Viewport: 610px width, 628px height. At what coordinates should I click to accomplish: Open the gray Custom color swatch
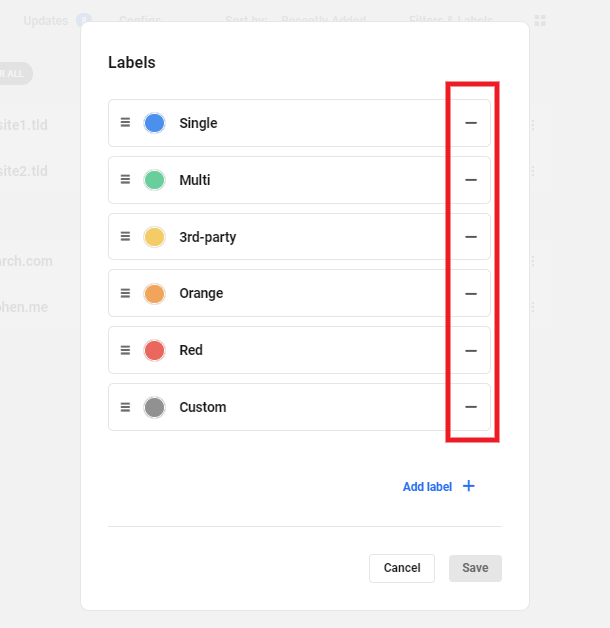click(154, 407)
